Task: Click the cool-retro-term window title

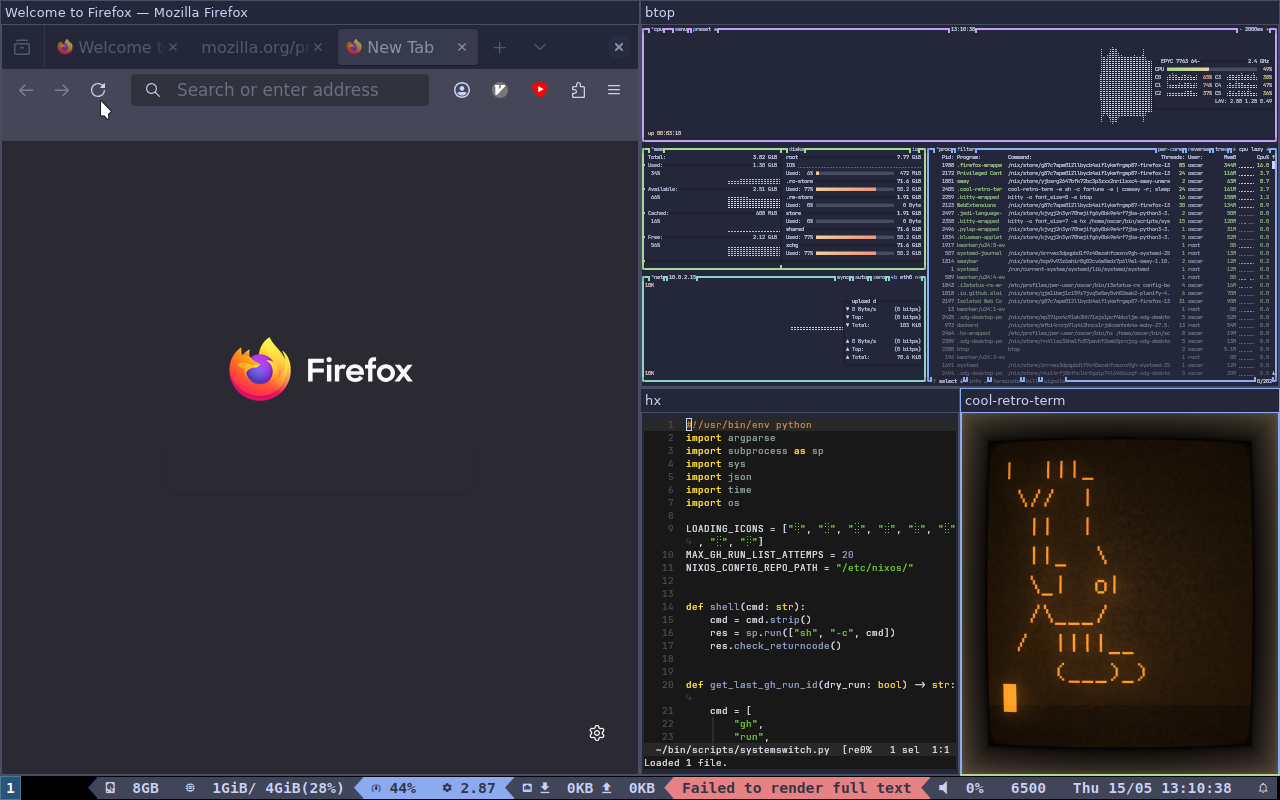Action: coord(1015,400)
